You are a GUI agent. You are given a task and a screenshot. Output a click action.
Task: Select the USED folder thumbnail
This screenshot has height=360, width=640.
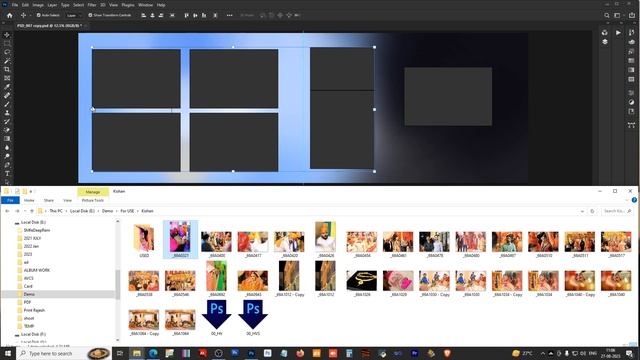(x=144, y=240)
